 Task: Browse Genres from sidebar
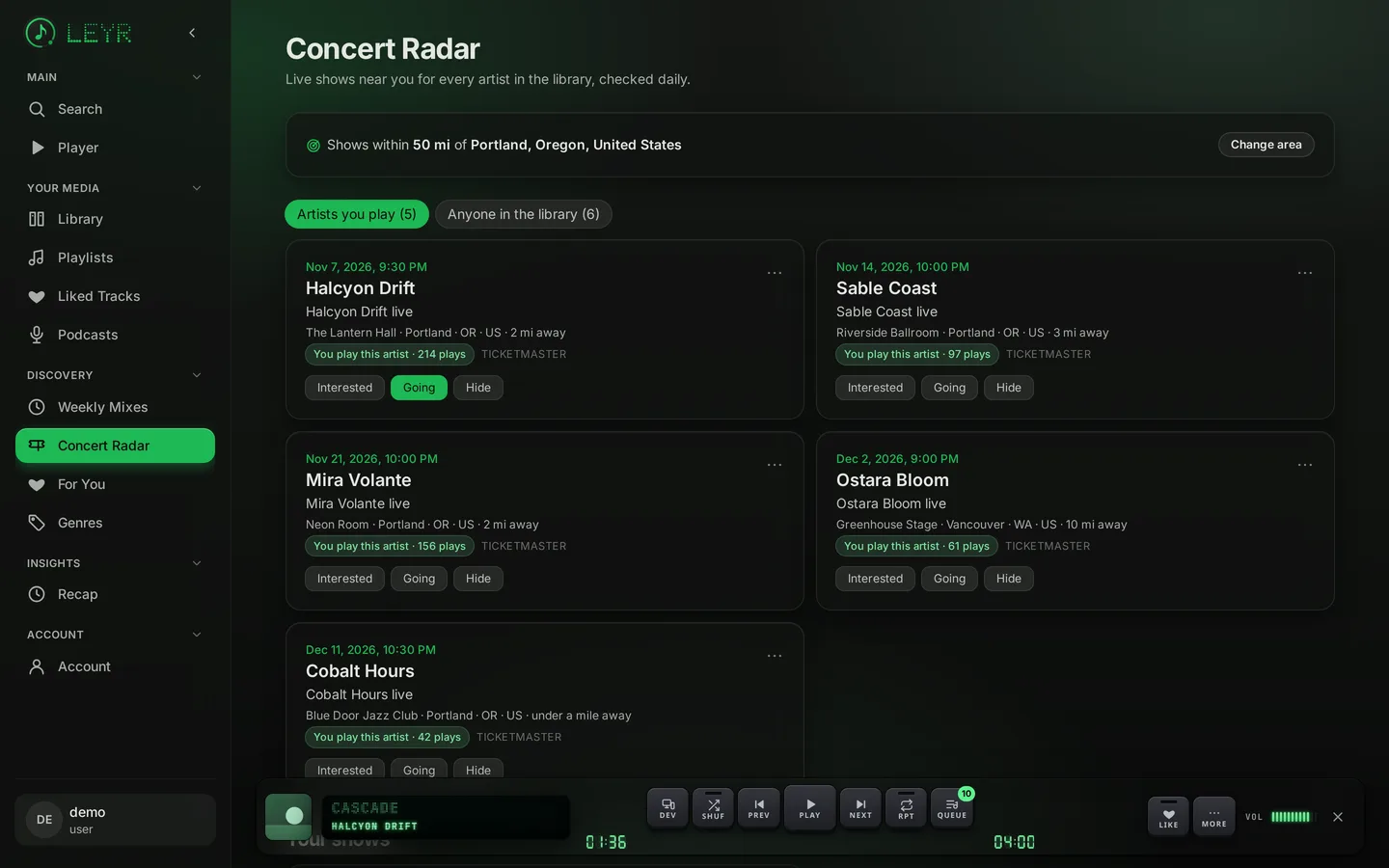click(x=115, y=523)
